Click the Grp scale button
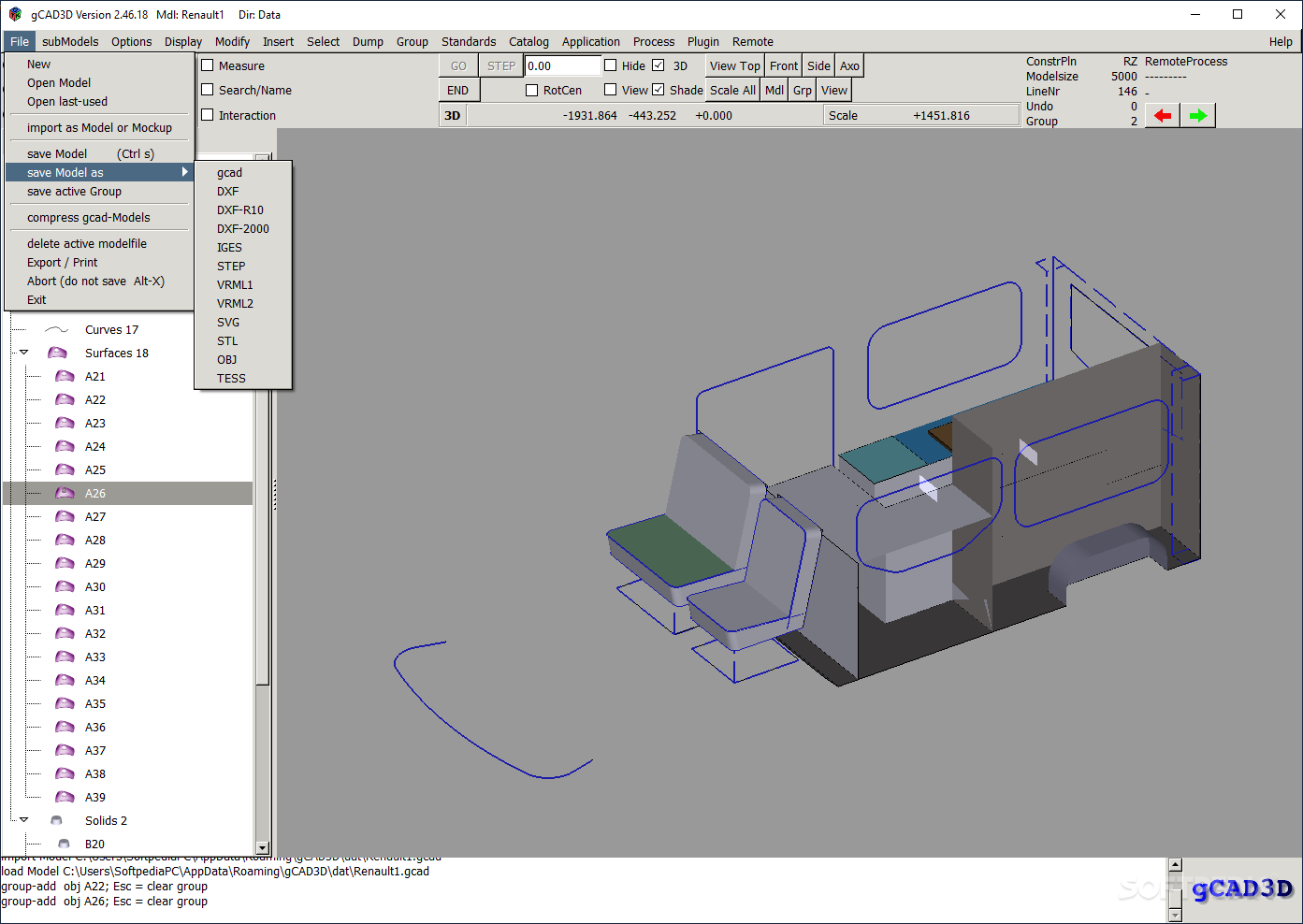1303x924 pixels. [x=803, y=90]
